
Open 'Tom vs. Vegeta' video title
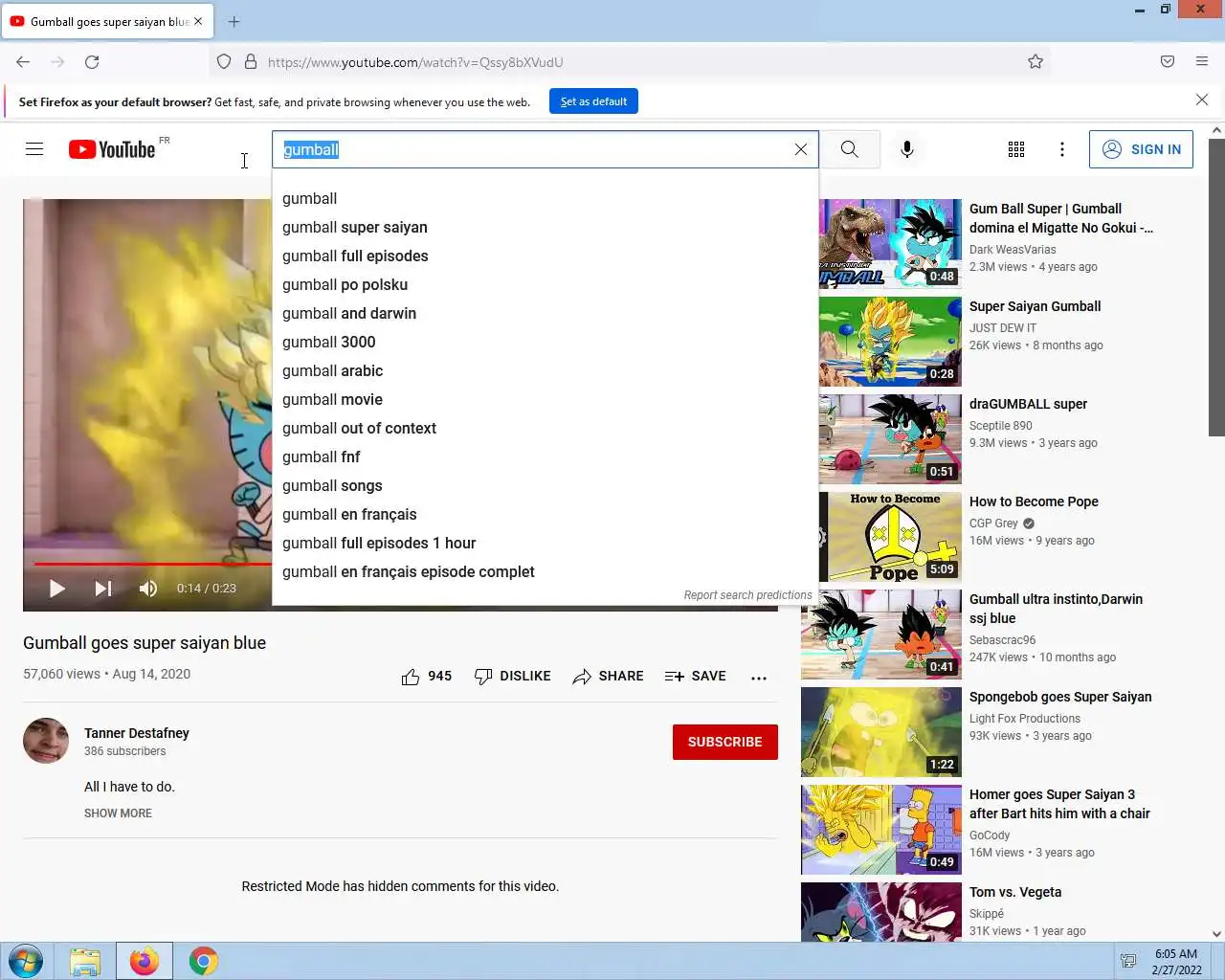click(1015, 892)
